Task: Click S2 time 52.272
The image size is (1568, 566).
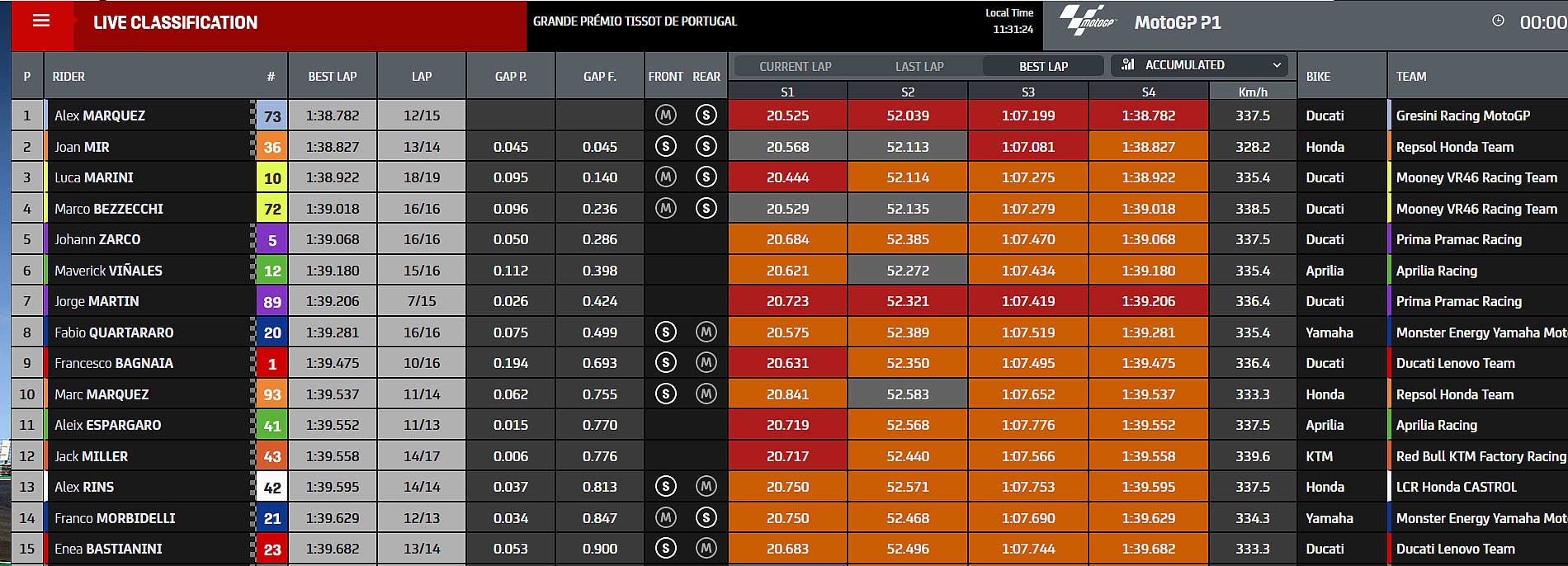Action: pos(908,271)
